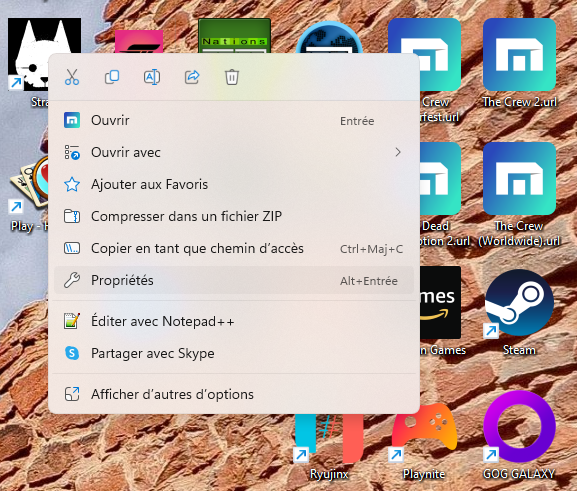Select Ouvrir from the context menu

[x=234, y=121]
